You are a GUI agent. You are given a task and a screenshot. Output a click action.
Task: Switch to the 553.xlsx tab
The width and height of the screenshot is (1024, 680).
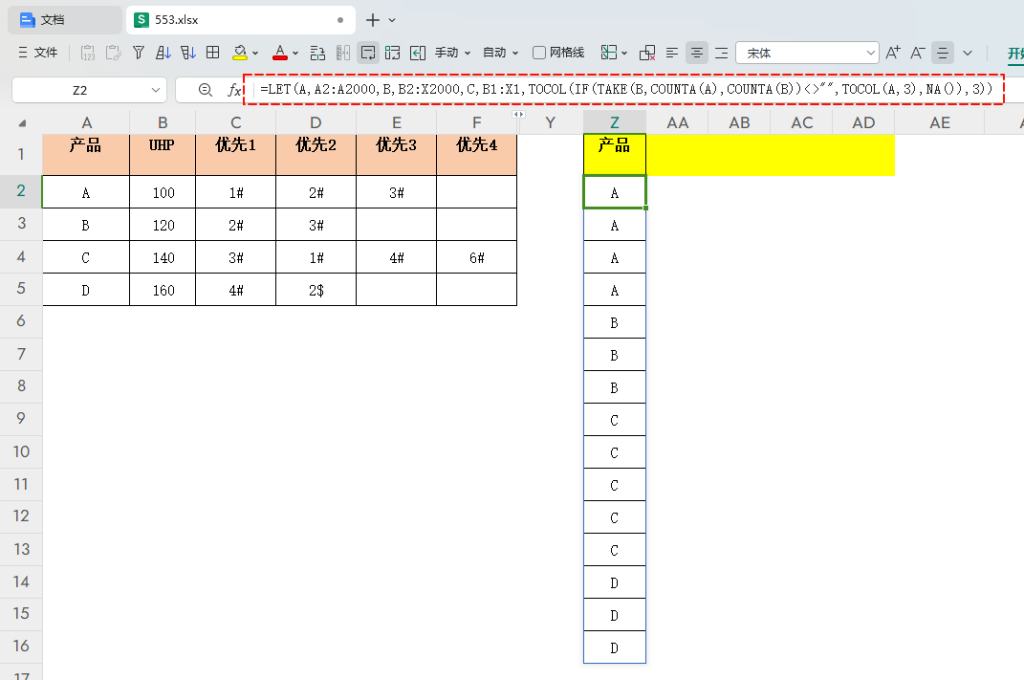(240, 20)
